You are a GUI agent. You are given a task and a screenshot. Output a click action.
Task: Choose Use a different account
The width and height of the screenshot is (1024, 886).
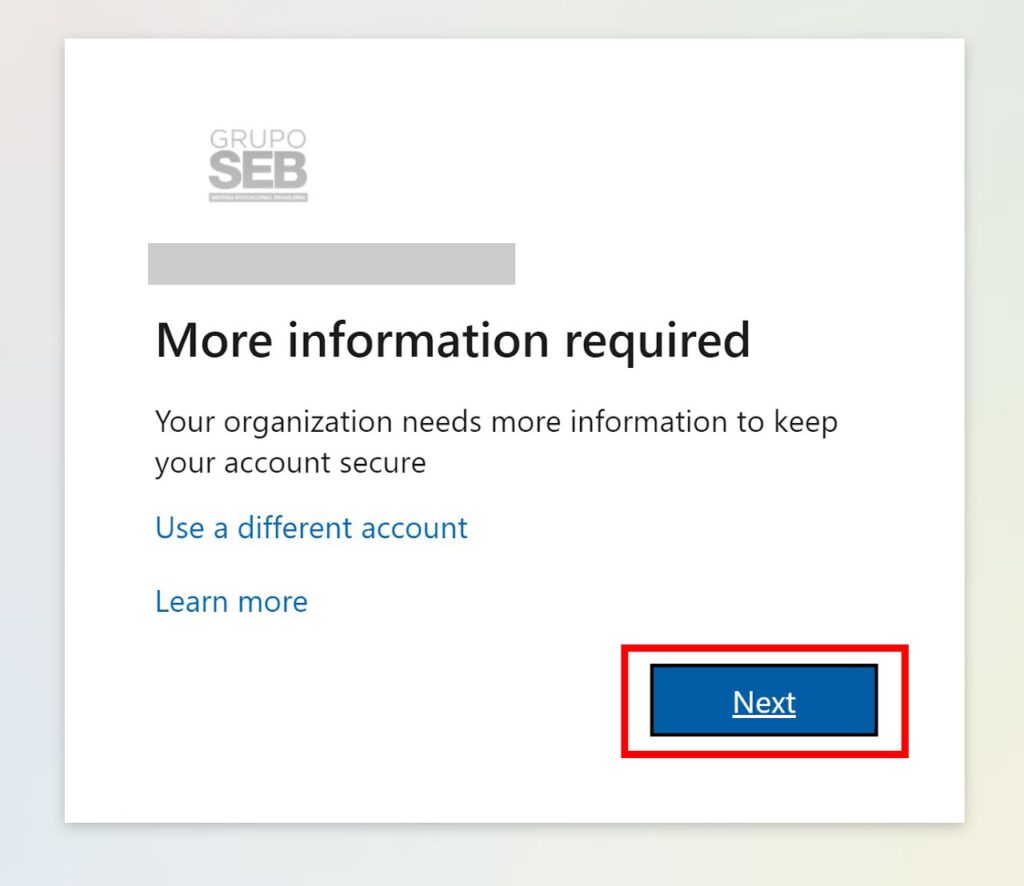pyautogui.click(x=311, y=527)
